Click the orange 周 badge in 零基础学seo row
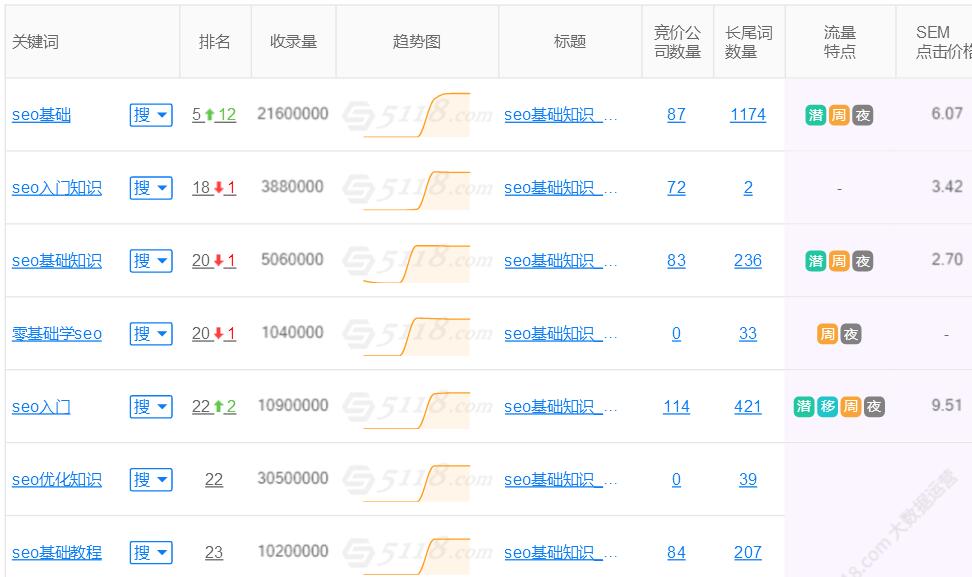 (x=828, y=334)
